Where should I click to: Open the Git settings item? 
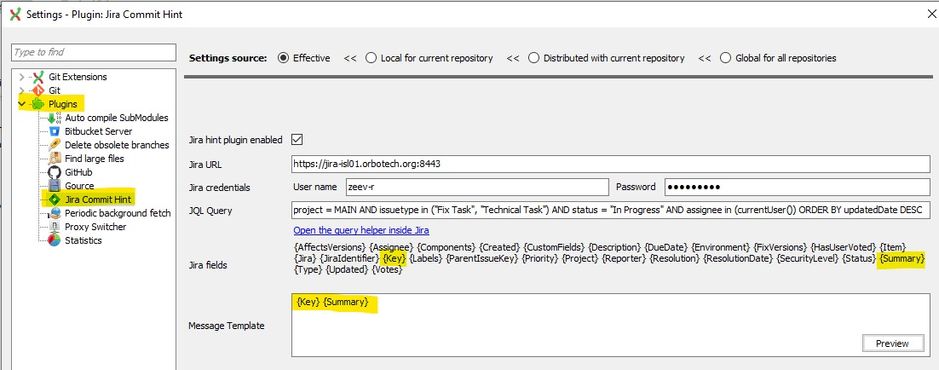[54, 90]
